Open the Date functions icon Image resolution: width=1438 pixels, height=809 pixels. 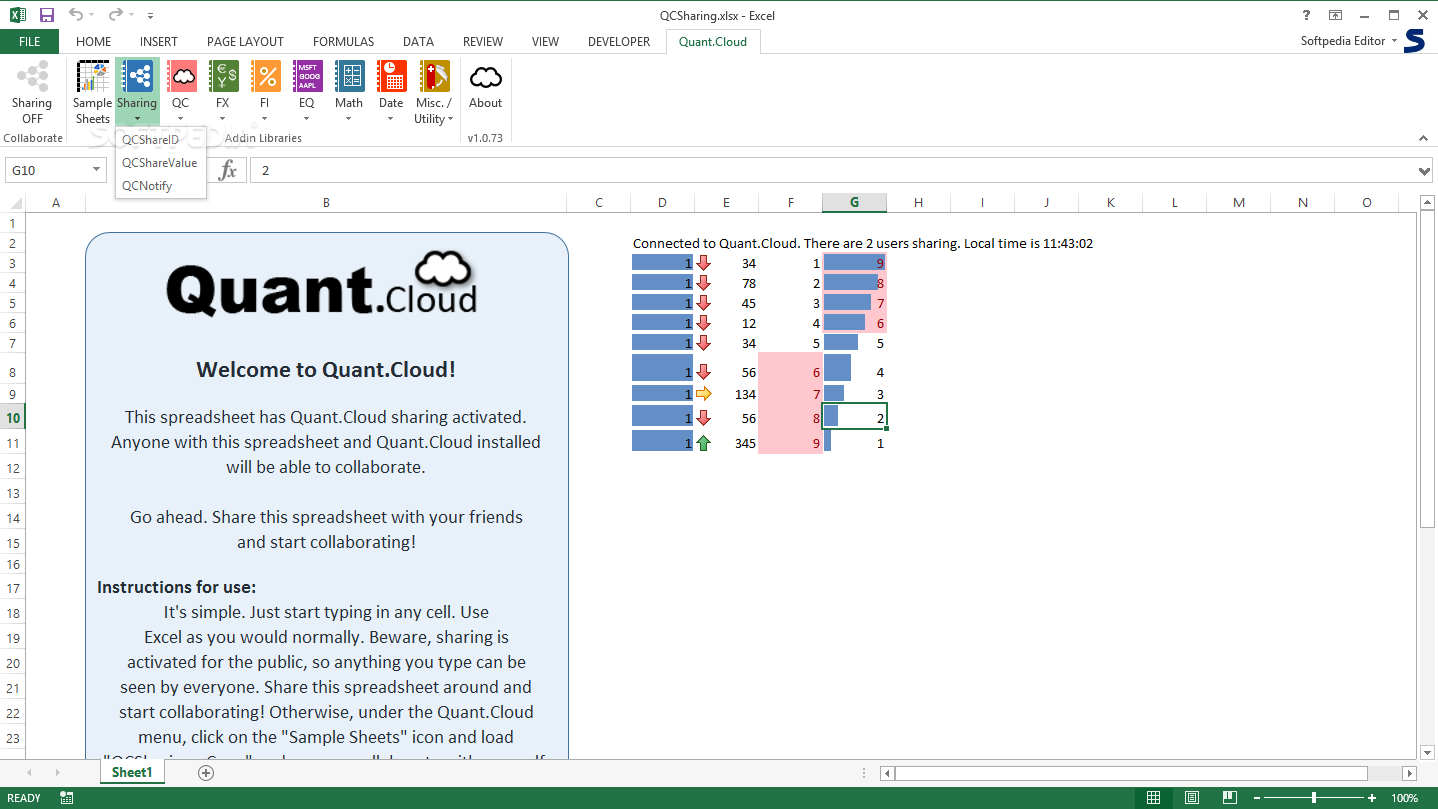(391, 77)
